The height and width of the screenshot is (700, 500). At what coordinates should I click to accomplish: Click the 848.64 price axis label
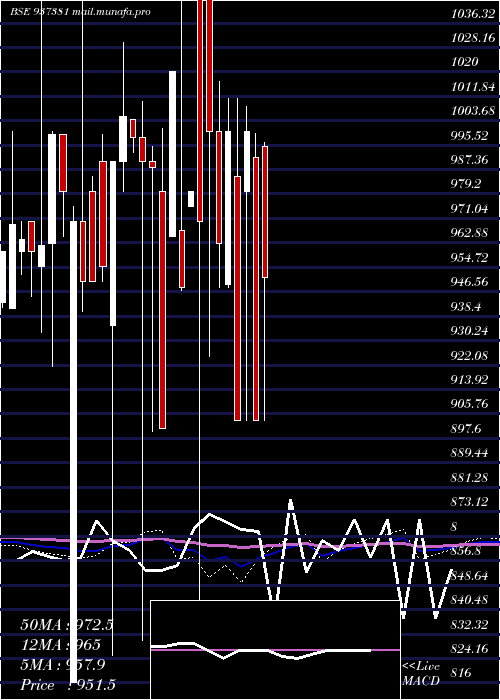click(x=469, y=576)
